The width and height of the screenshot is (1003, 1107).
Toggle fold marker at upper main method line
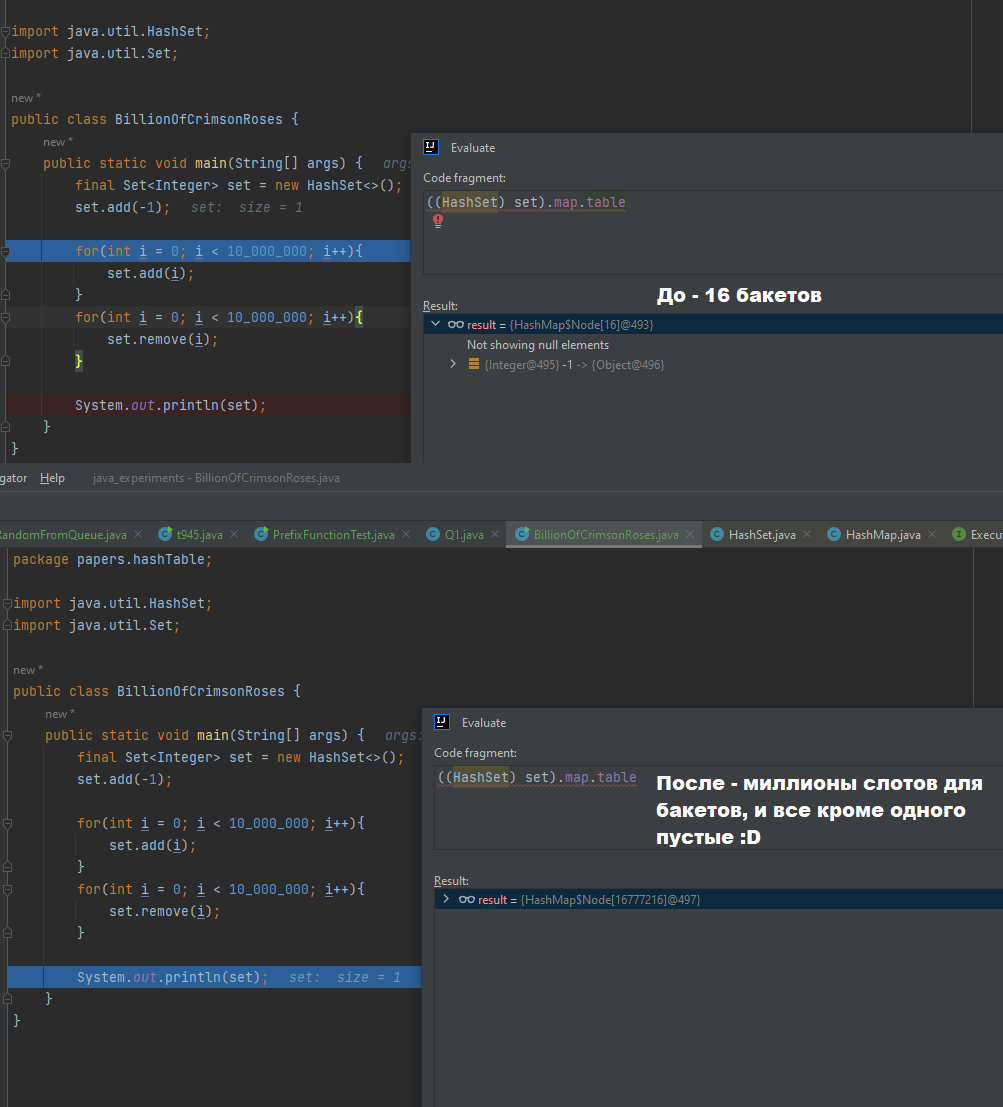pos(6,164)
